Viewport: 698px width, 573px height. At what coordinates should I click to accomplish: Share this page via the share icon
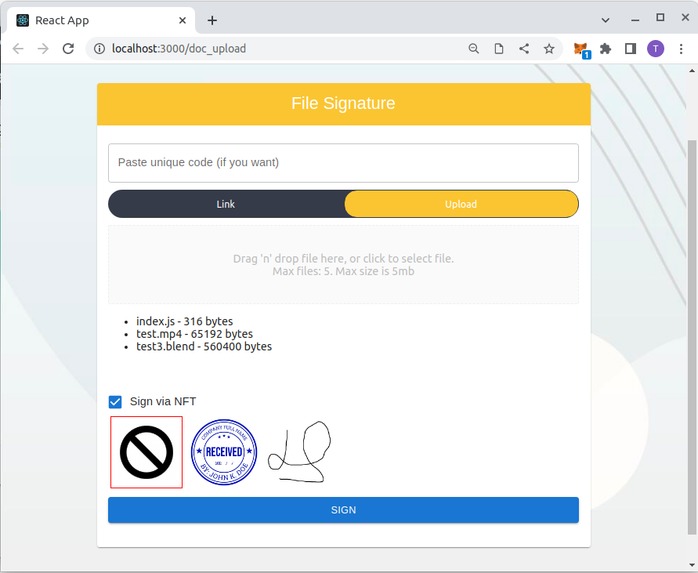tap(524, 49)
